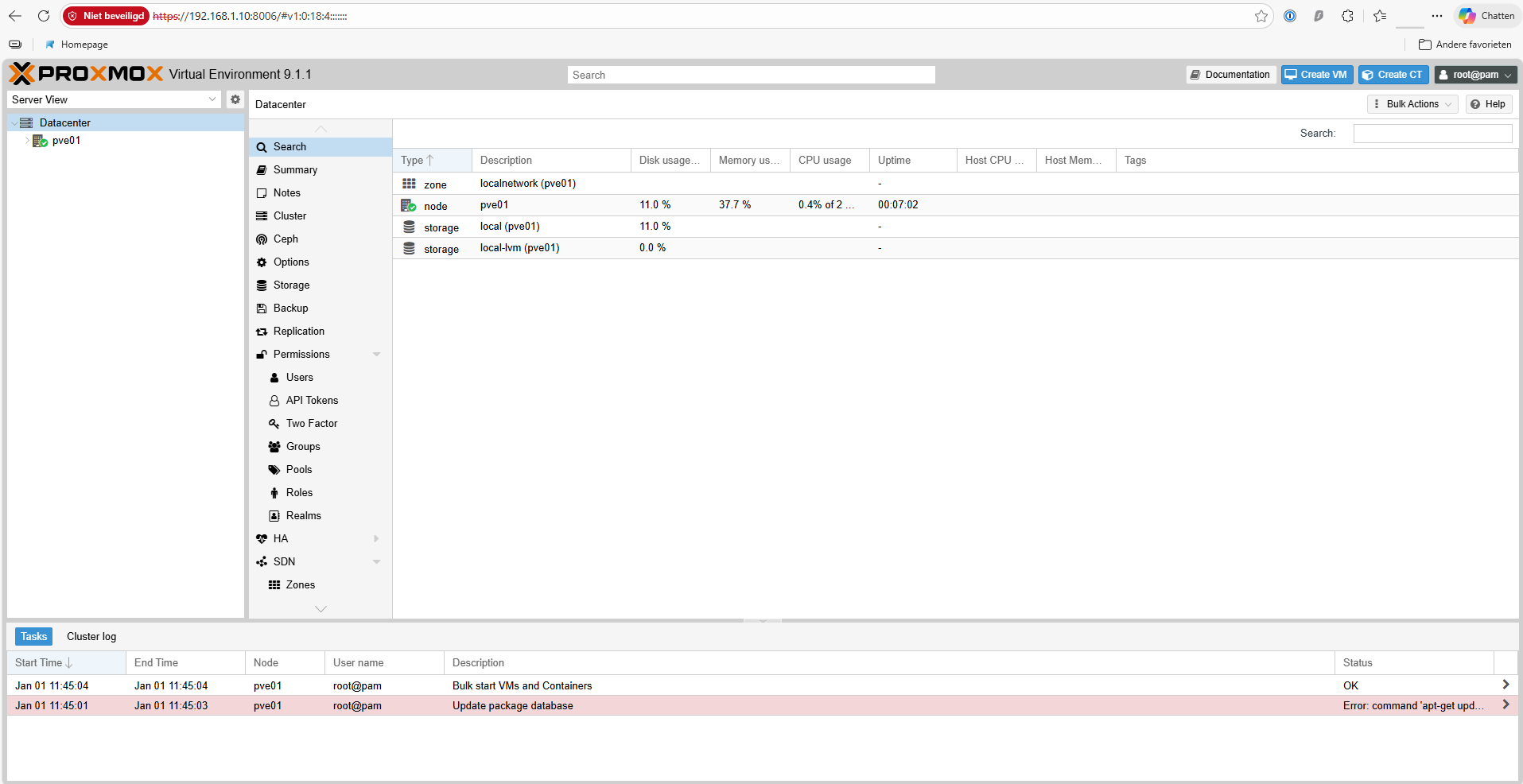Expand the HA tree item
This screenshot has height=784, width=1523.
tap(376, 538)
